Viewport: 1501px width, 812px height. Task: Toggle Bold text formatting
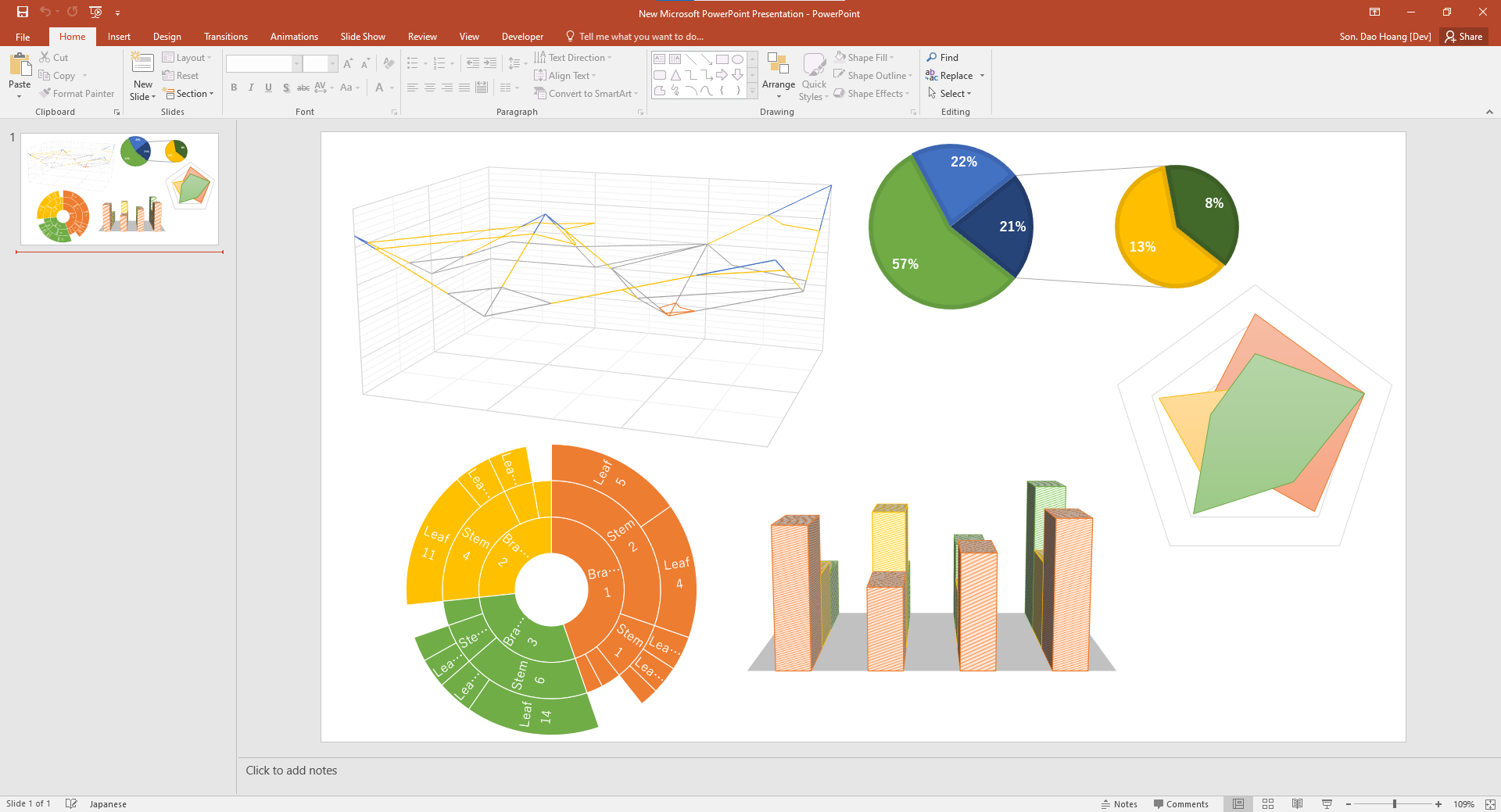(234, 88)
